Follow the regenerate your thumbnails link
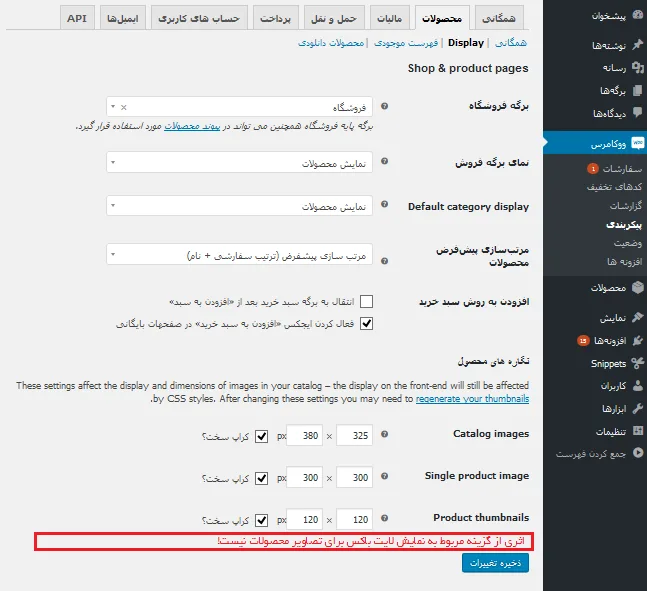Screen dimensions: 647x591 point(472,399)
